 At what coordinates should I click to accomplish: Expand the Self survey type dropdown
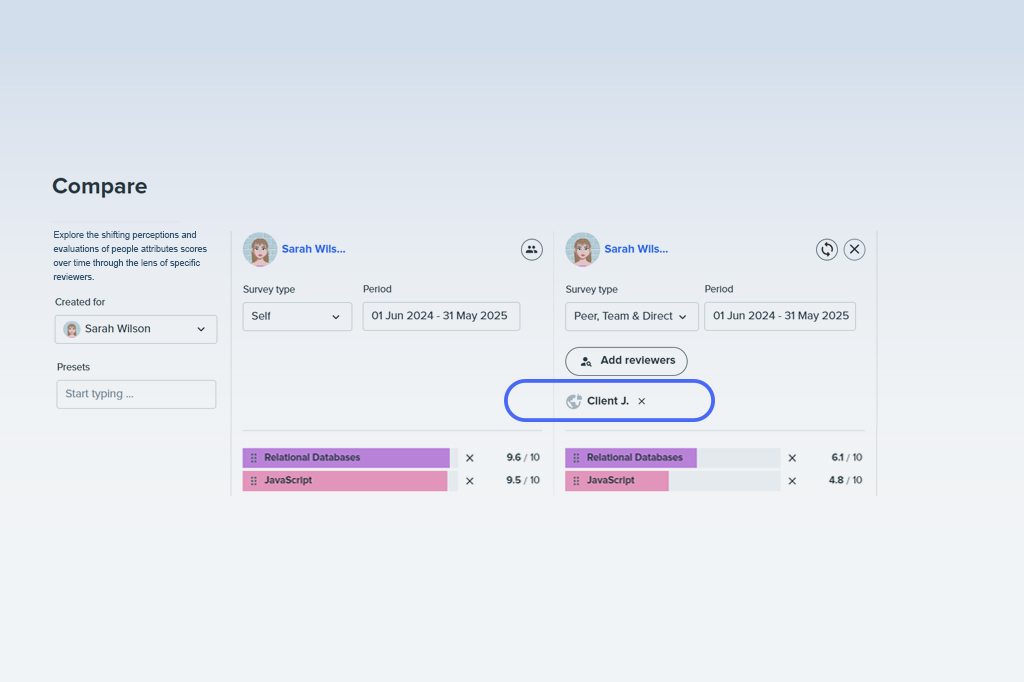point(297,316)
